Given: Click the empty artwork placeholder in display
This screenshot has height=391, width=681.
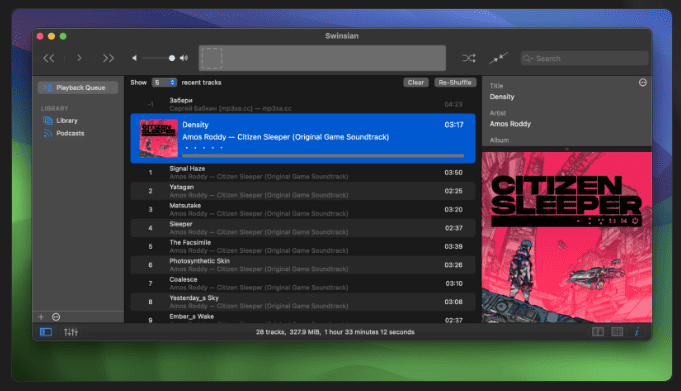Looking at the screenshot, I should [212, 58].
